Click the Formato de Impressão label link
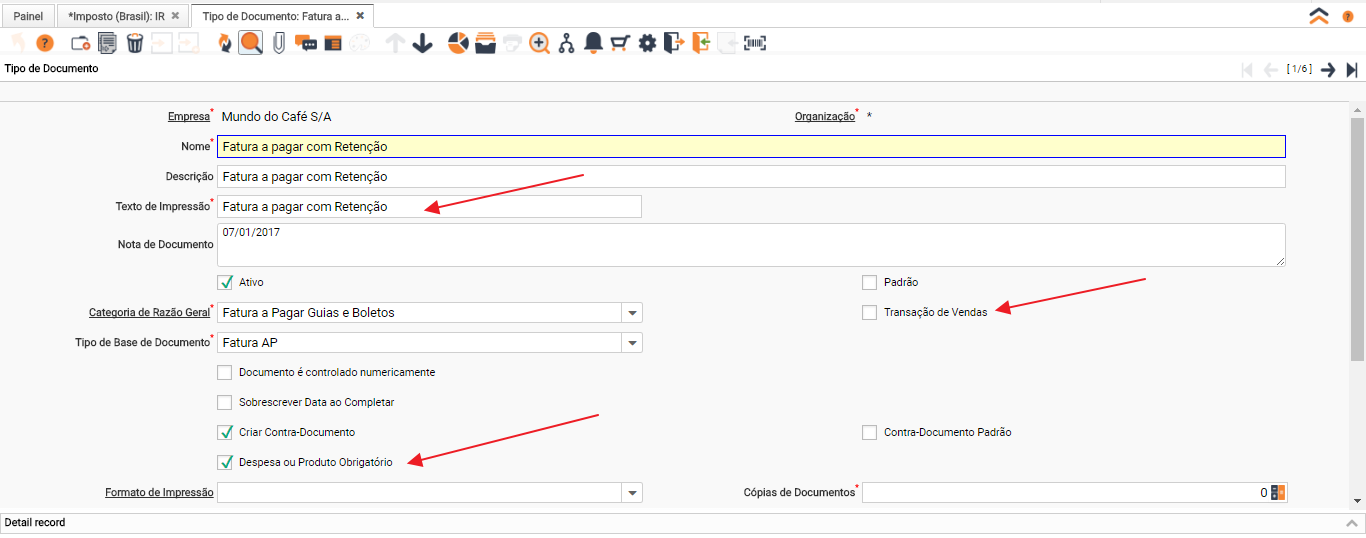Screen dimensions: 1366x538 click(x=159, y=493)
